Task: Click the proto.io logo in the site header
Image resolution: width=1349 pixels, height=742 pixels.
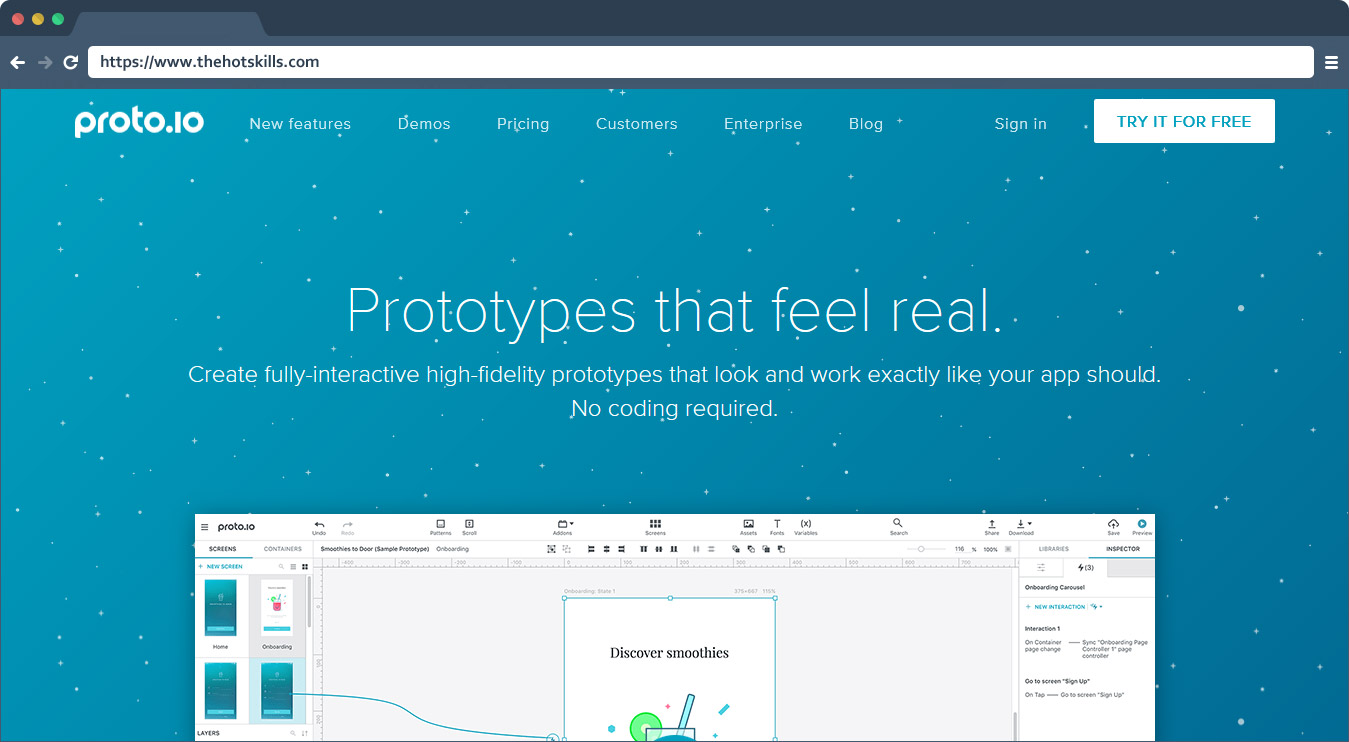Action: 139,122
